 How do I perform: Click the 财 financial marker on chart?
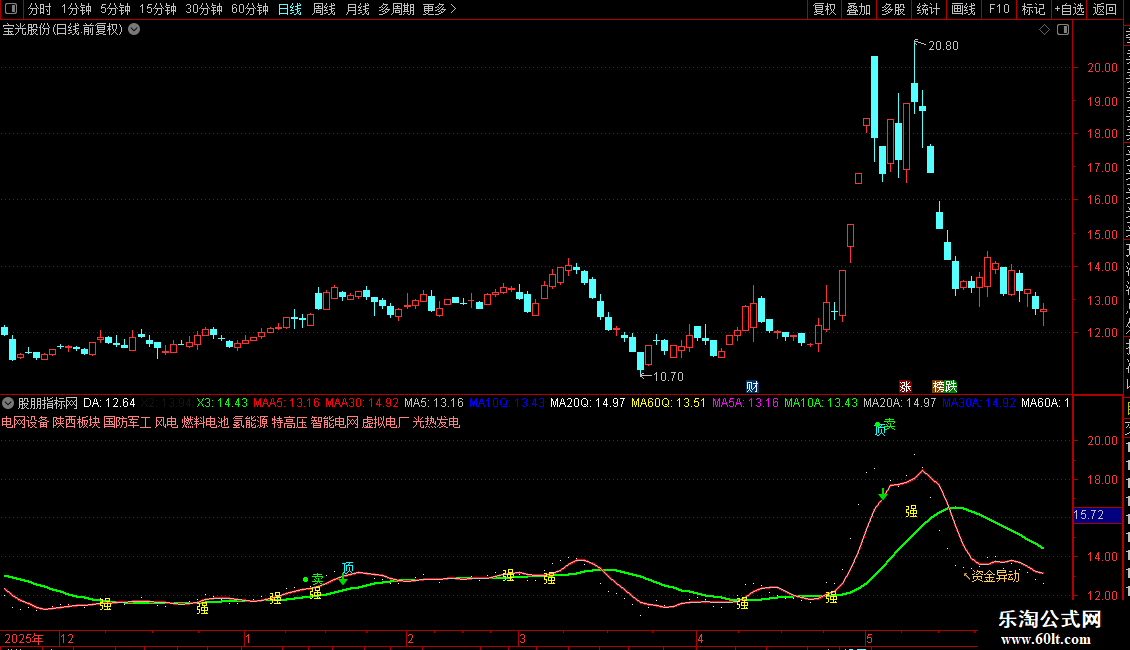click(752, 387)
